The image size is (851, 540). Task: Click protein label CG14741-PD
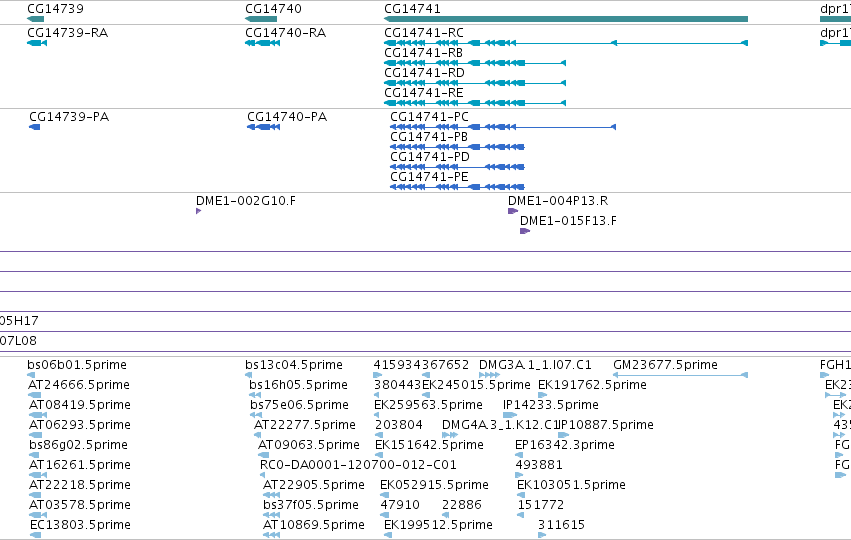click(x=430, y=157)
